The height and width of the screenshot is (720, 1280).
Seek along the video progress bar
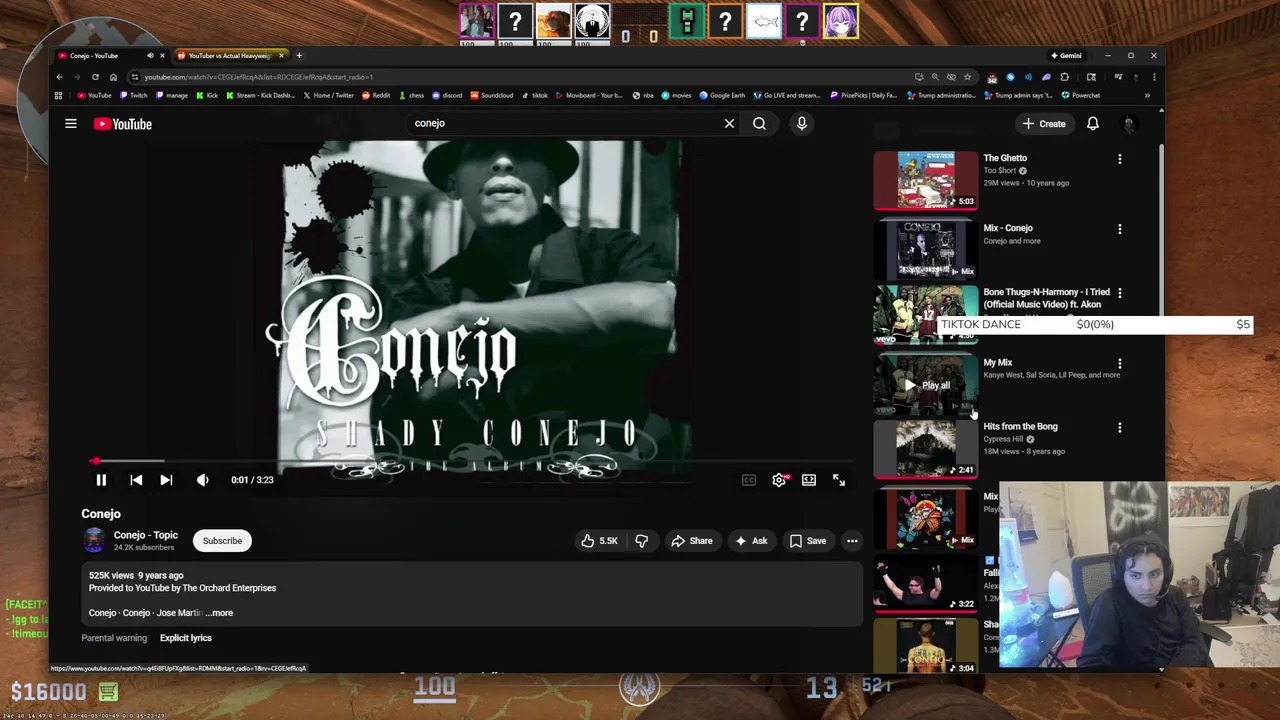click(470, 461)
